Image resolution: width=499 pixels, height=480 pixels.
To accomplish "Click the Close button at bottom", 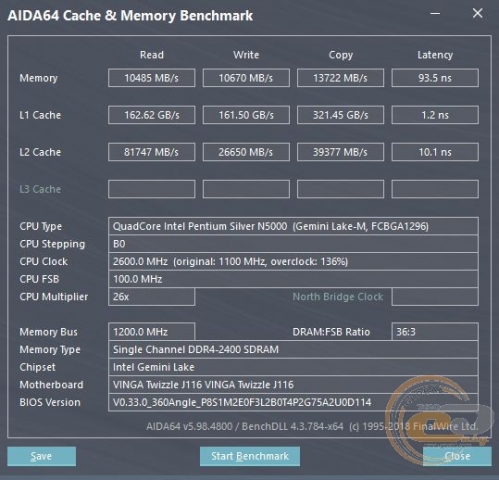I will pyautogui.click(x=457, y=456).
